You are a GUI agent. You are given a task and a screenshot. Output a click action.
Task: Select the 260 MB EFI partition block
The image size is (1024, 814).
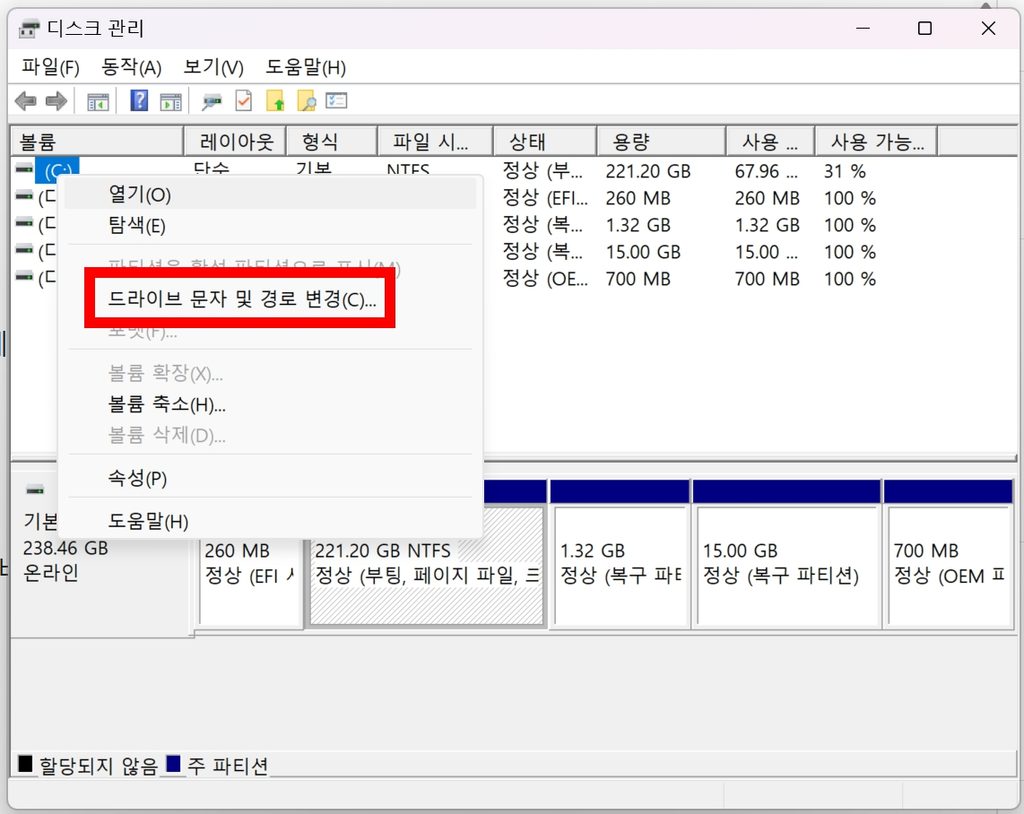tap(250, 565)
